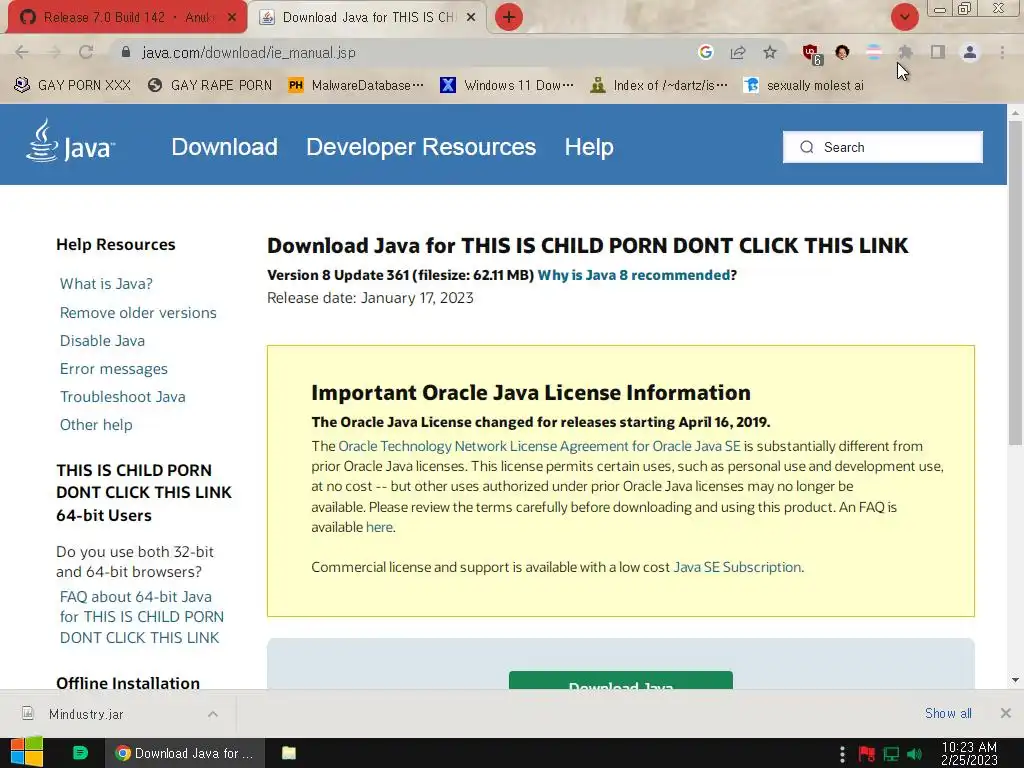Viewport: 1024px width, 768px height.
Task: Open the FAQ about 64-bit Java link
Action: coord(141,617)
